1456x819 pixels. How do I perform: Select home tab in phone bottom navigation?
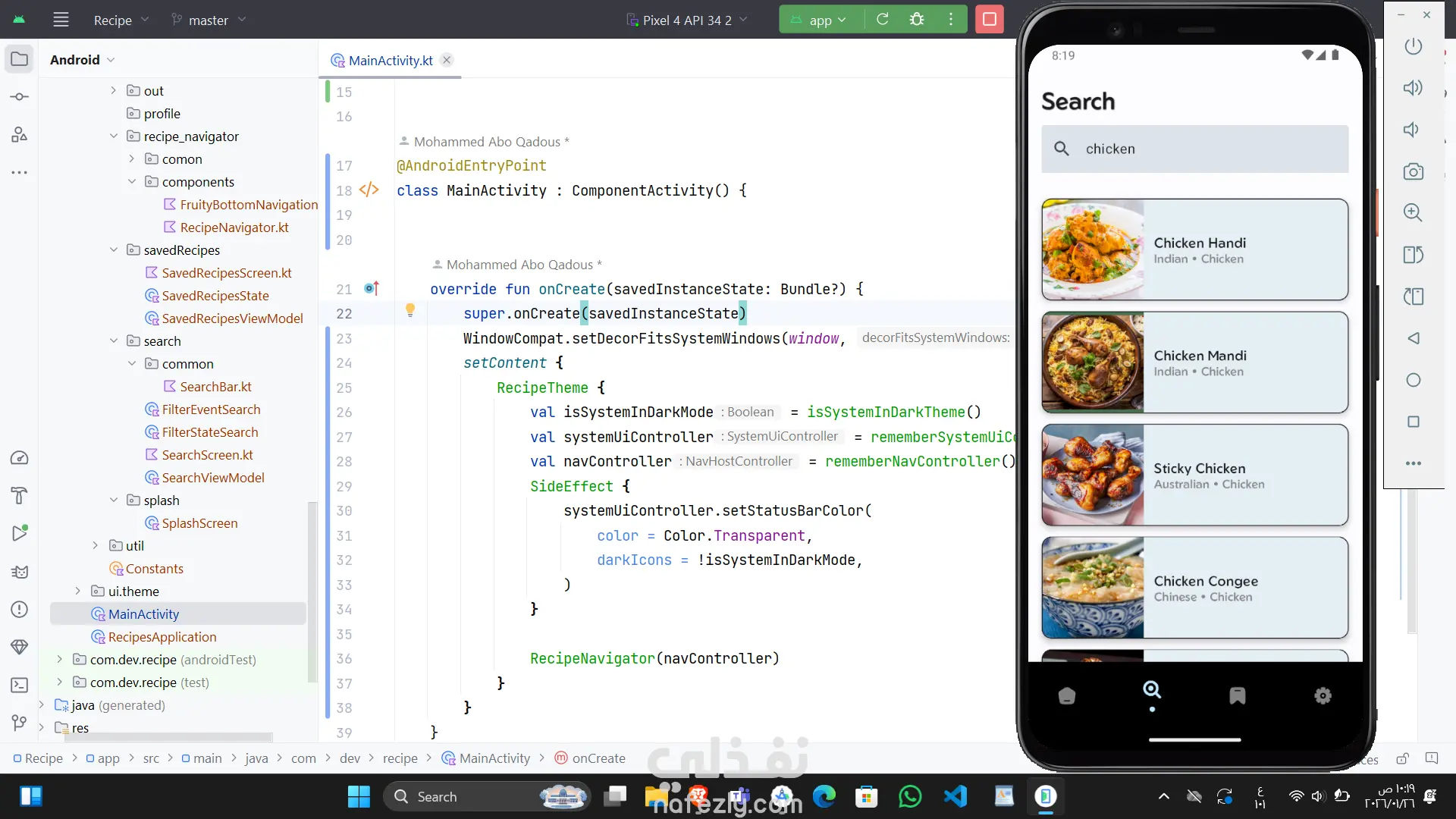pyautogui.click(x=1066, y=695)
